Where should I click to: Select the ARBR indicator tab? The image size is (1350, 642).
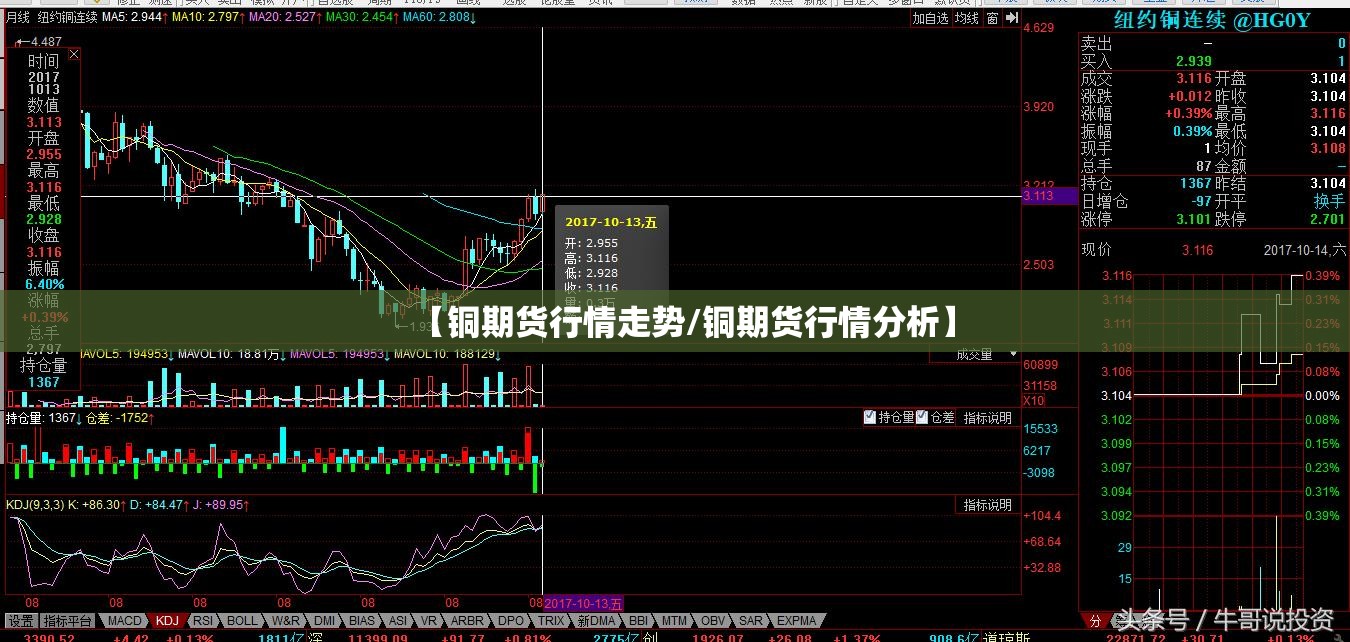click(468, 621)
